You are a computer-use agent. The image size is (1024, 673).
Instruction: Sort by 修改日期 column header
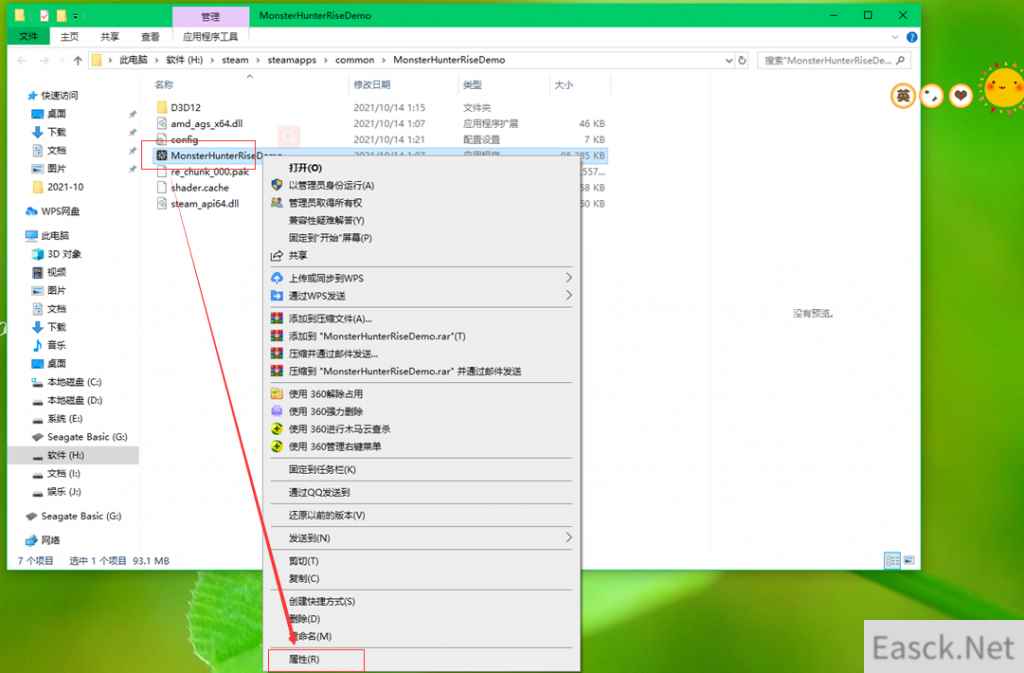pos(372,85)
